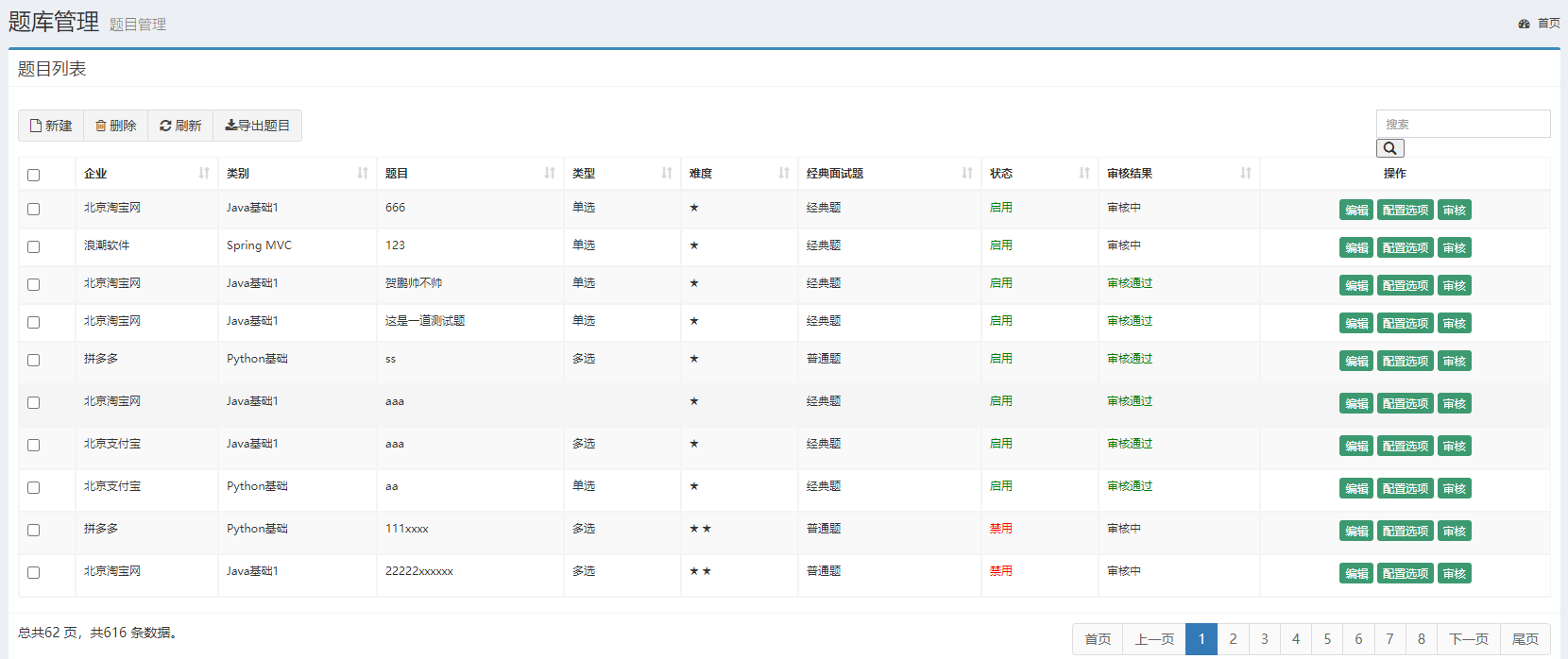Select page 8 in pagination
The image size is (1568, 659).
tap(1422, 639)
